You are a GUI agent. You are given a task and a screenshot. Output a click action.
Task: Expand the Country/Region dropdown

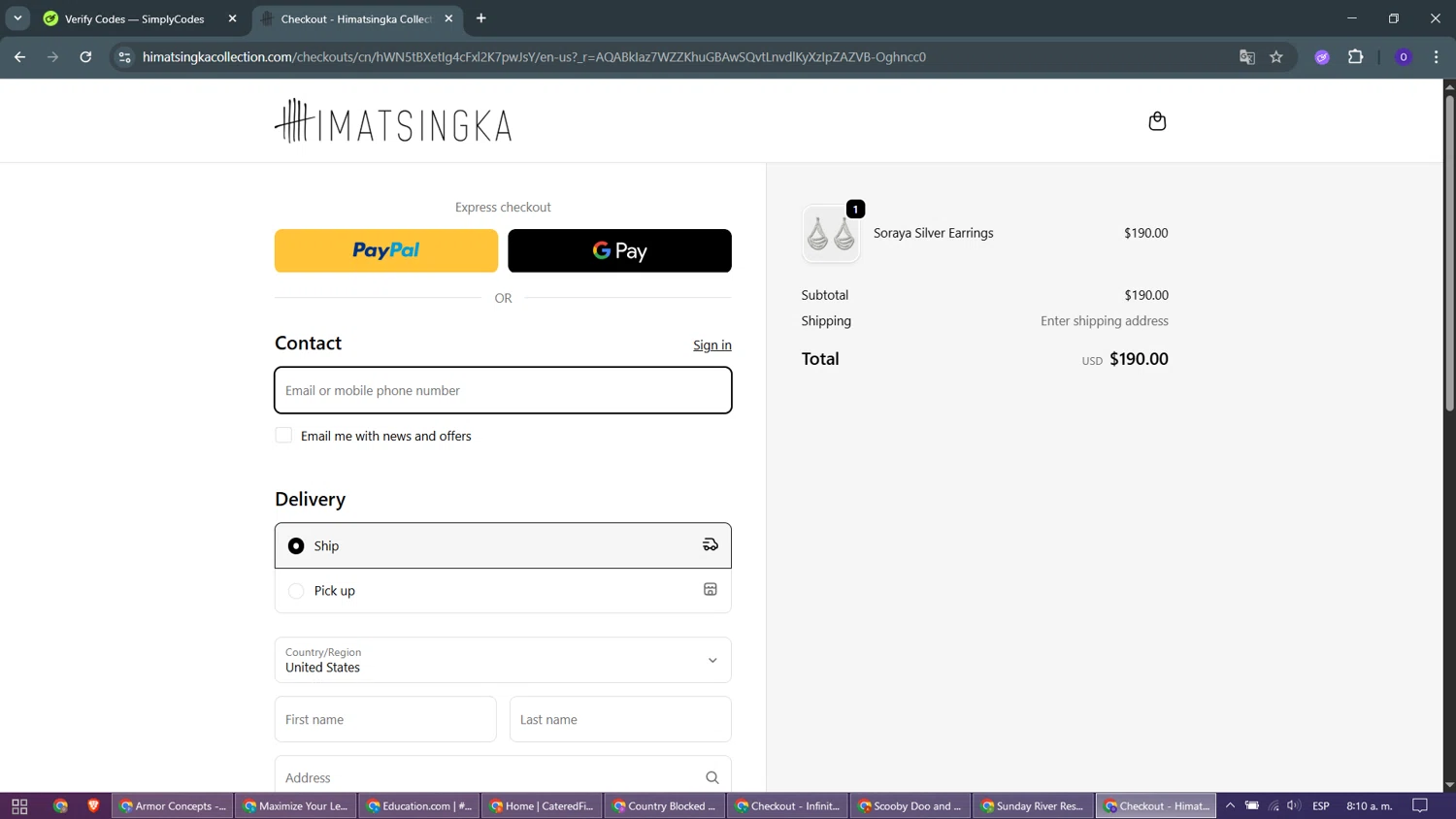[503, 660]
